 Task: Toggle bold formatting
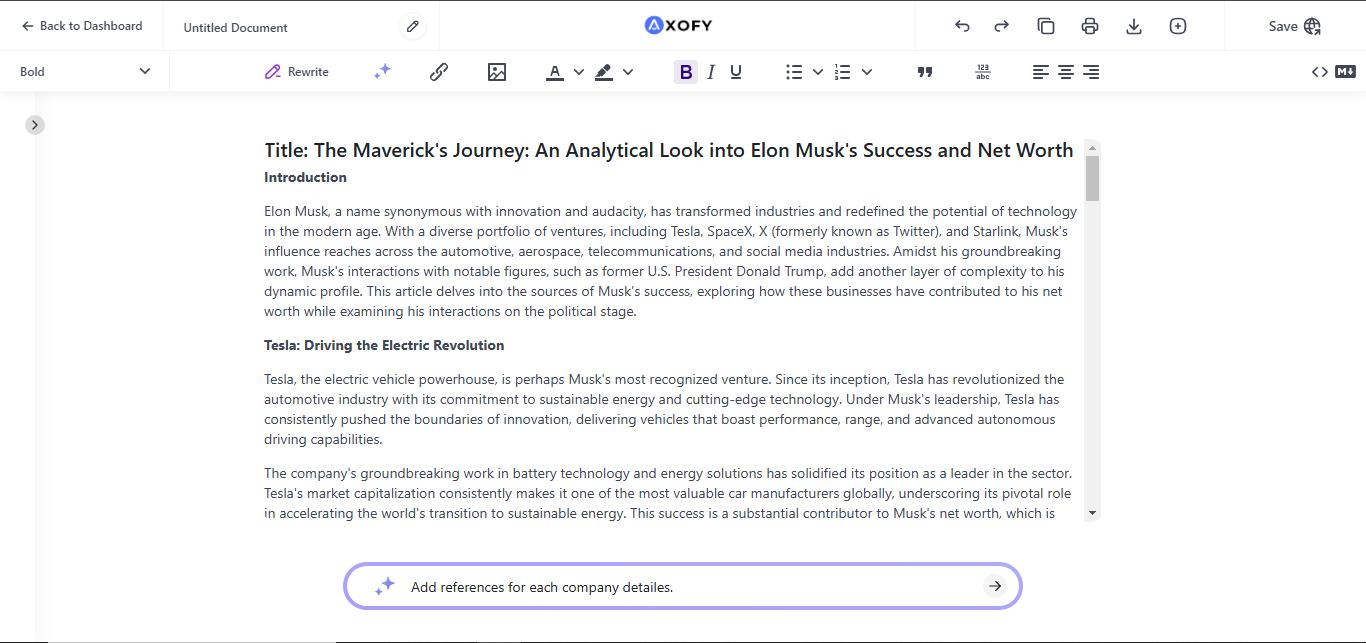(685, 72)
